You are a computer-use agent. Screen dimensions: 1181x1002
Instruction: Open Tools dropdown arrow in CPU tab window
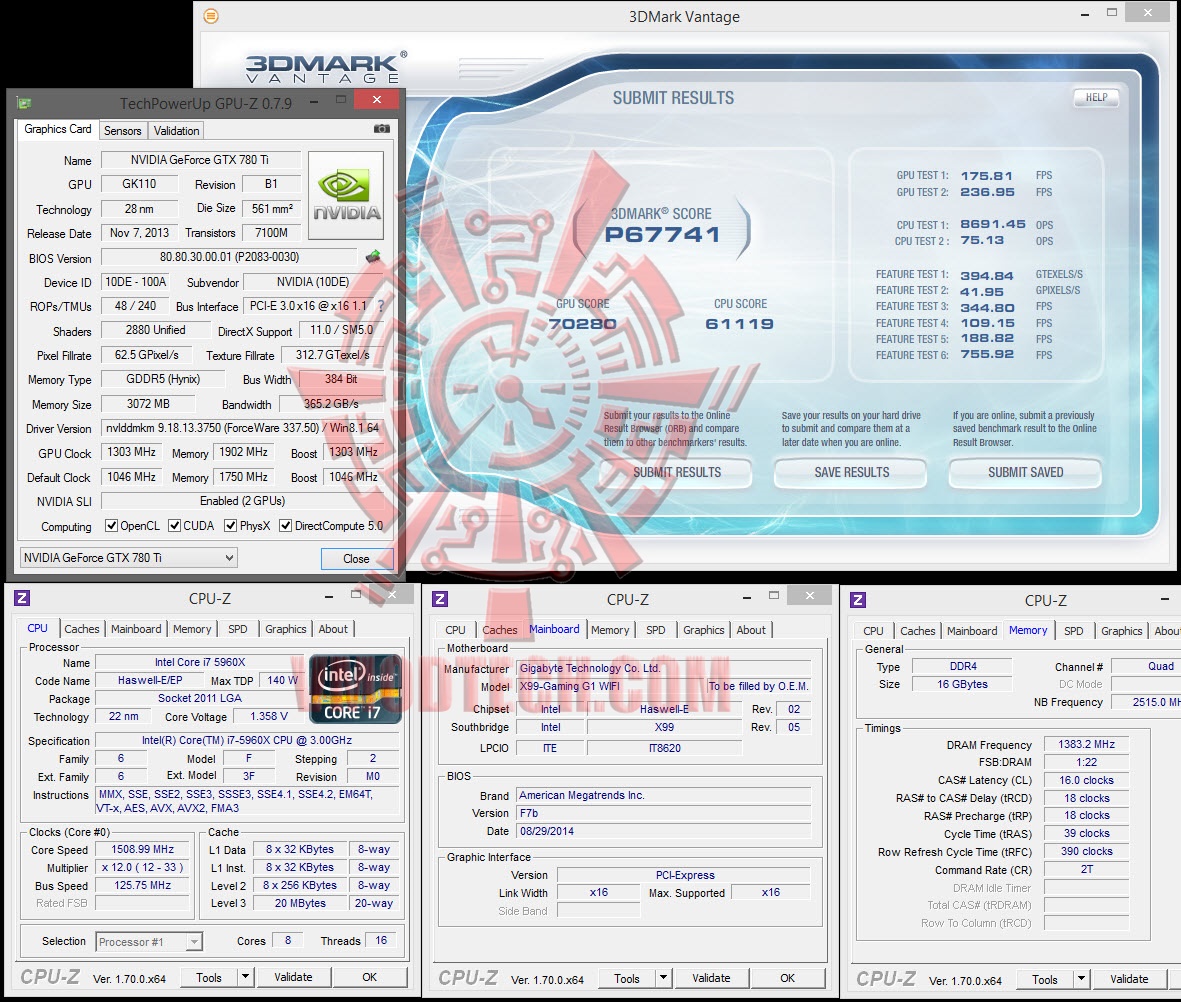coord(245,977)
